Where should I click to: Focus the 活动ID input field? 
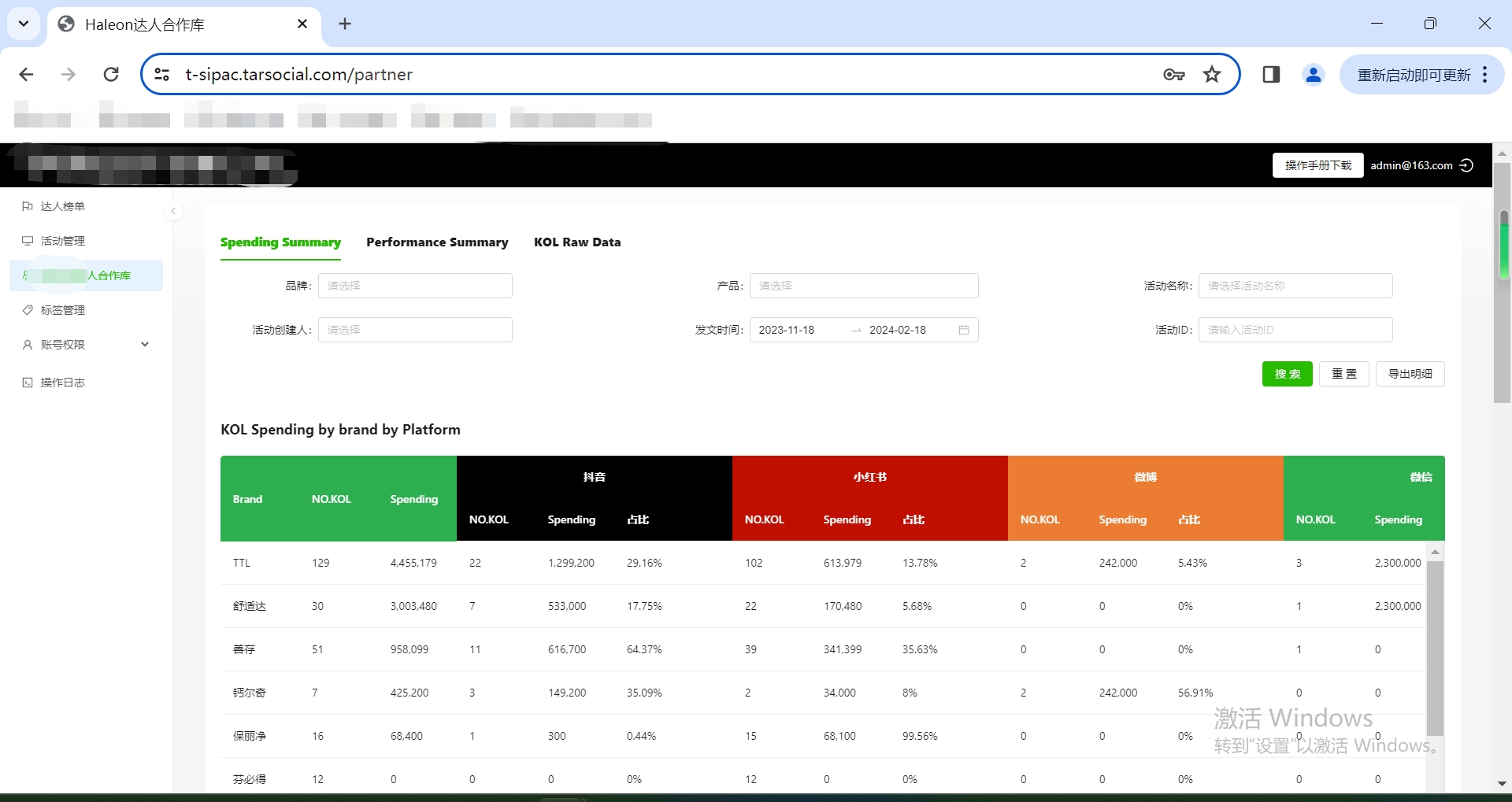click(x=1295, y=330)
